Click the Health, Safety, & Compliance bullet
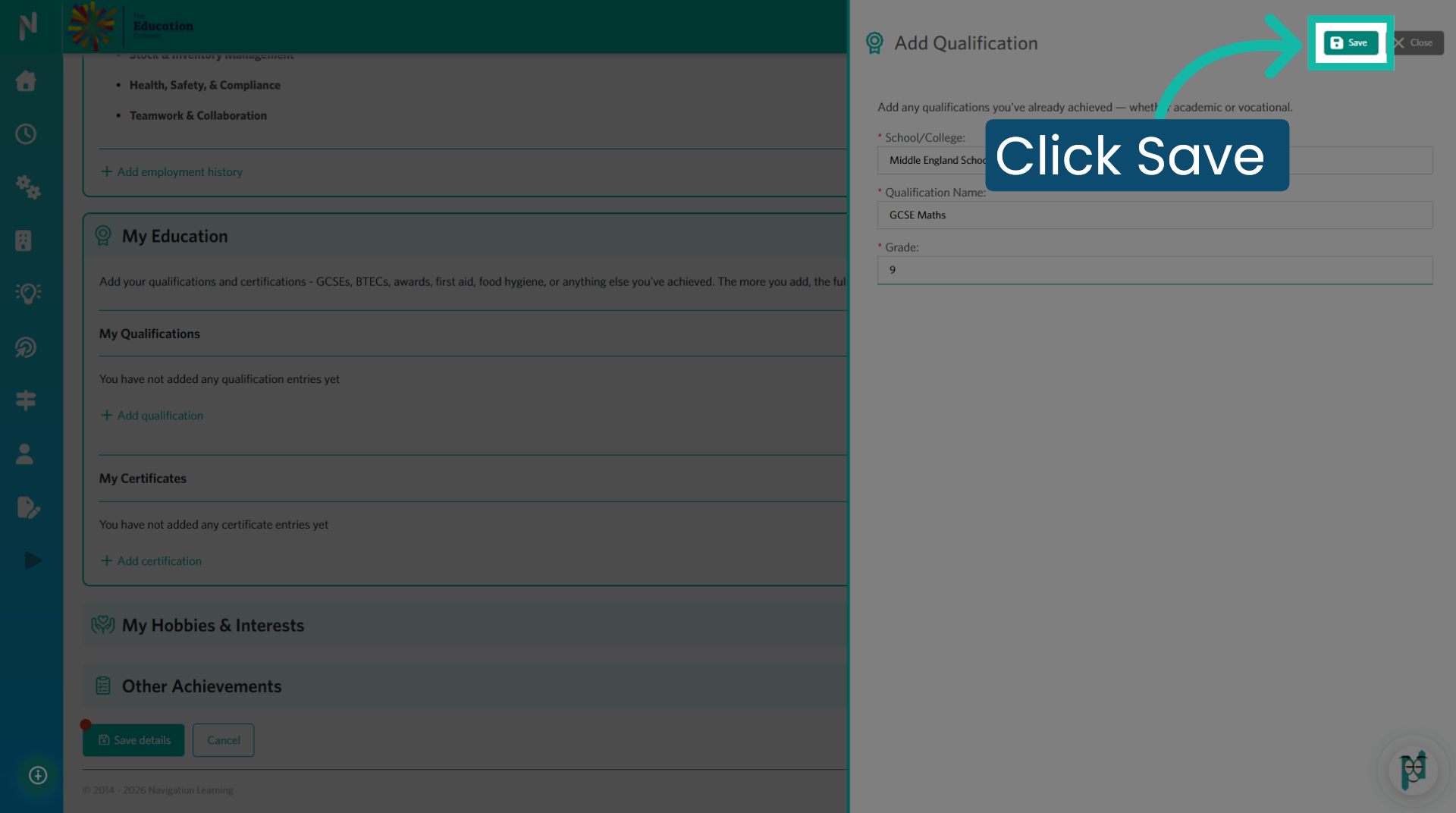Screen dimensions: 1456x813 (x=205, y=85)
